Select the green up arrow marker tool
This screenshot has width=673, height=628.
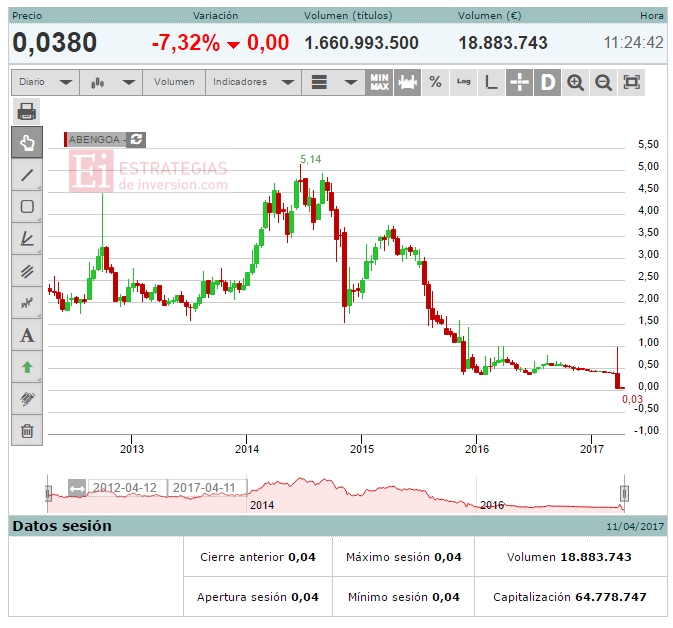pyautogui.click(x=27, y=367)
